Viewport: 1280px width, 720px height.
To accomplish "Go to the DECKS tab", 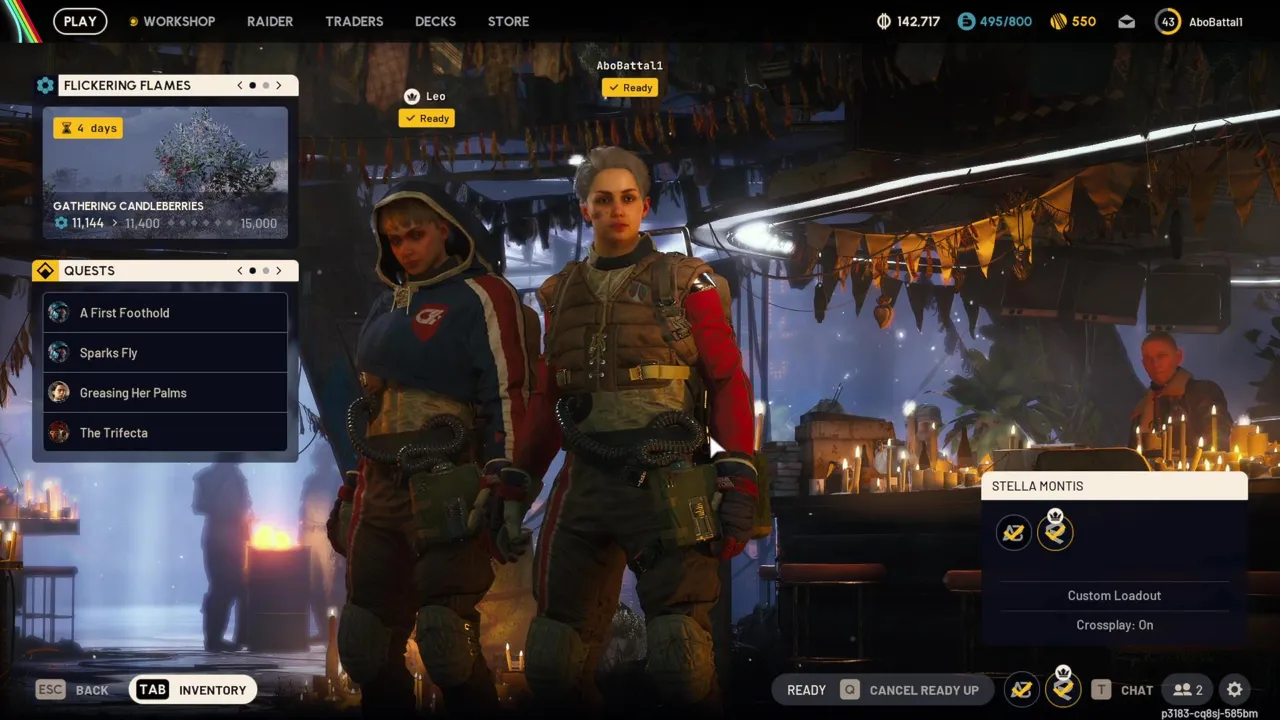I will click(435, 21).
